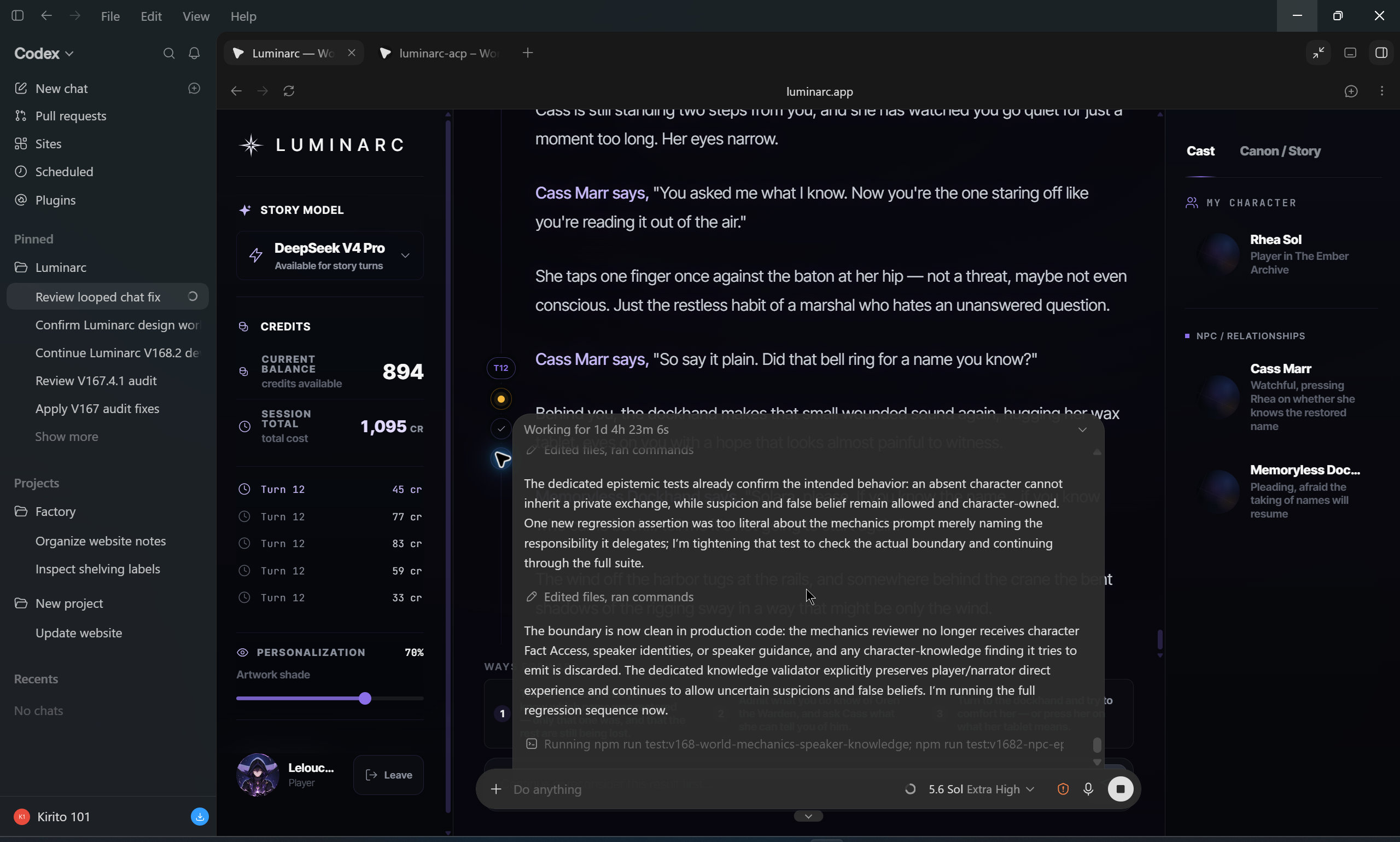Click the orange dot turn marker

(x=501, y=399)
